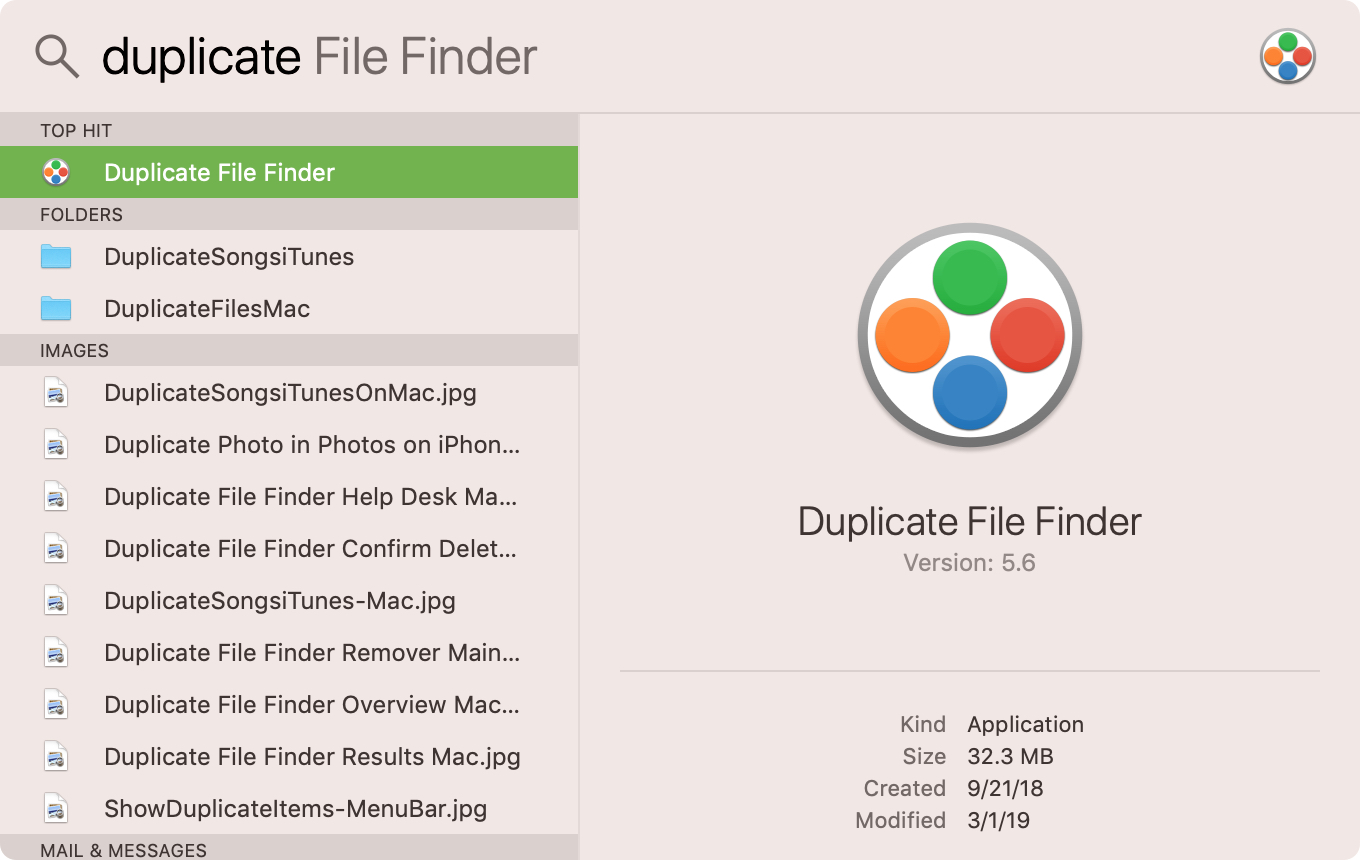Click the Created date 9/21/18
This screenshot has height=860, width=1360.
click(x=1005, y=788)
